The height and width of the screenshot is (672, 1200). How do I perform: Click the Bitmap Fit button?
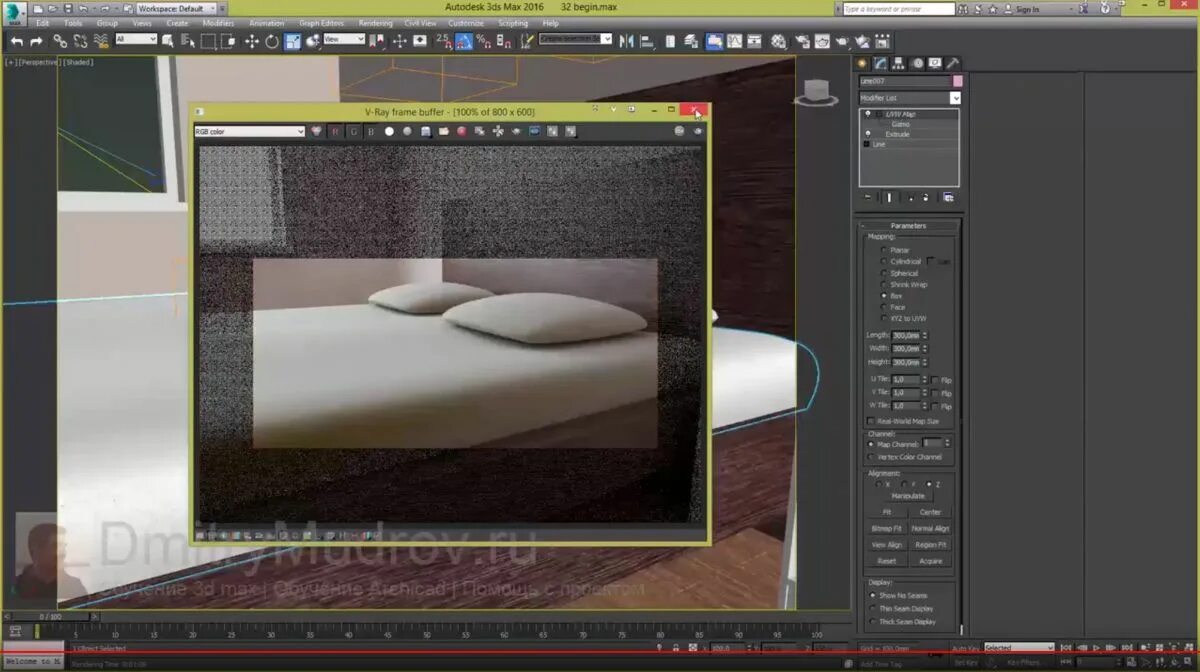click(x=886, y=528)
